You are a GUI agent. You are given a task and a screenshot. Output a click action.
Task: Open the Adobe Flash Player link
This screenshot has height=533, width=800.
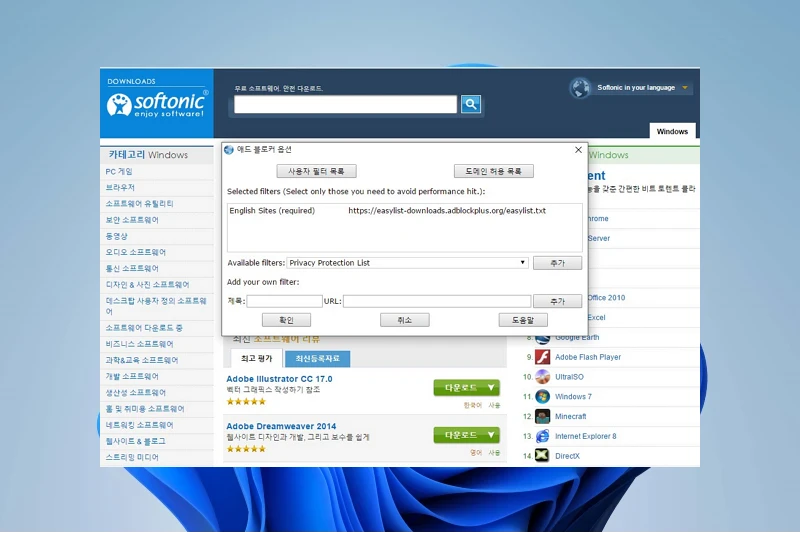588,357
